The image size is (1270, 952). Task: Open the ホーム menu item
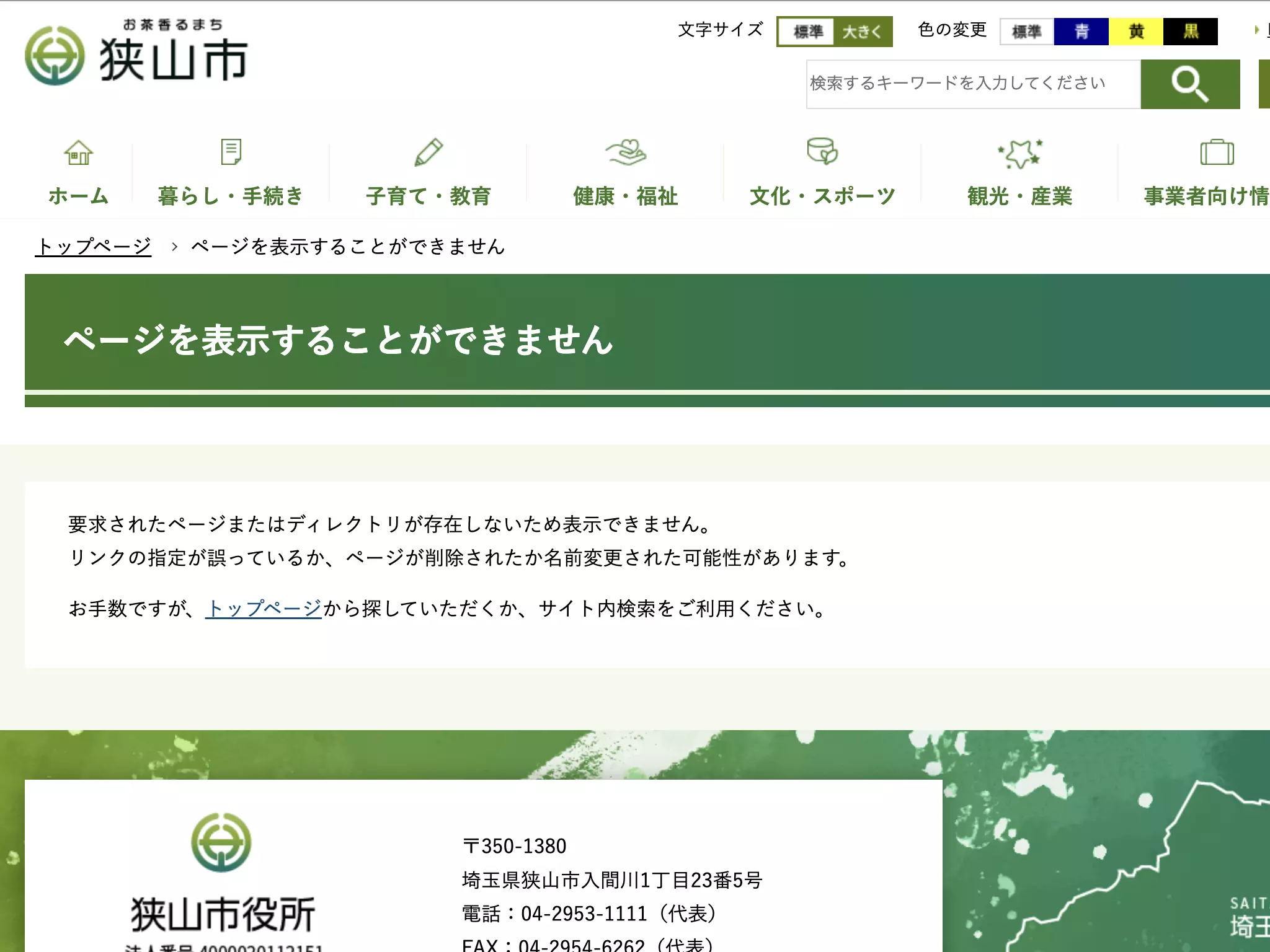[78, 196]
